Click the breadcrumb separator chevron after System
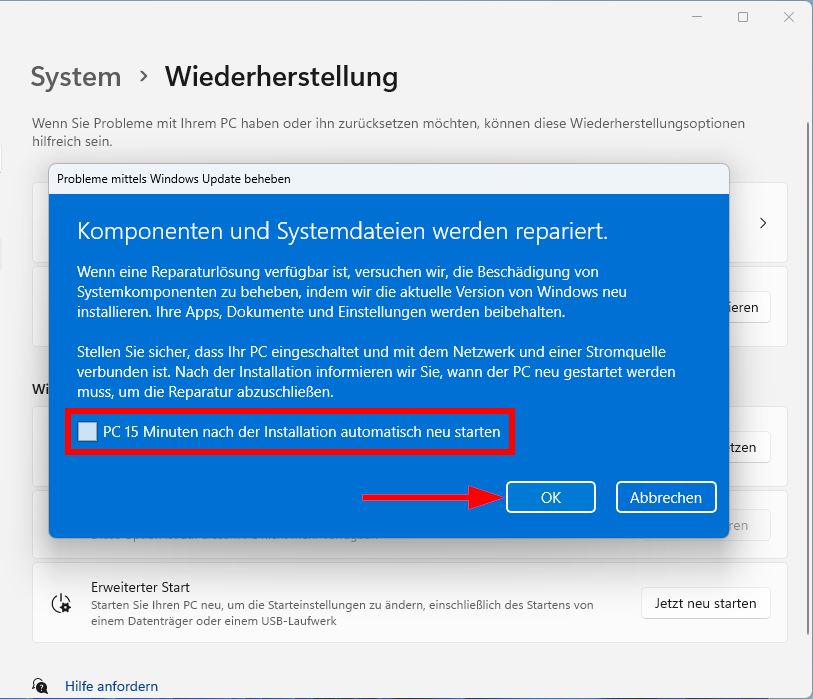This screenshot has width=813, height=699. click(x=140, y=76)
